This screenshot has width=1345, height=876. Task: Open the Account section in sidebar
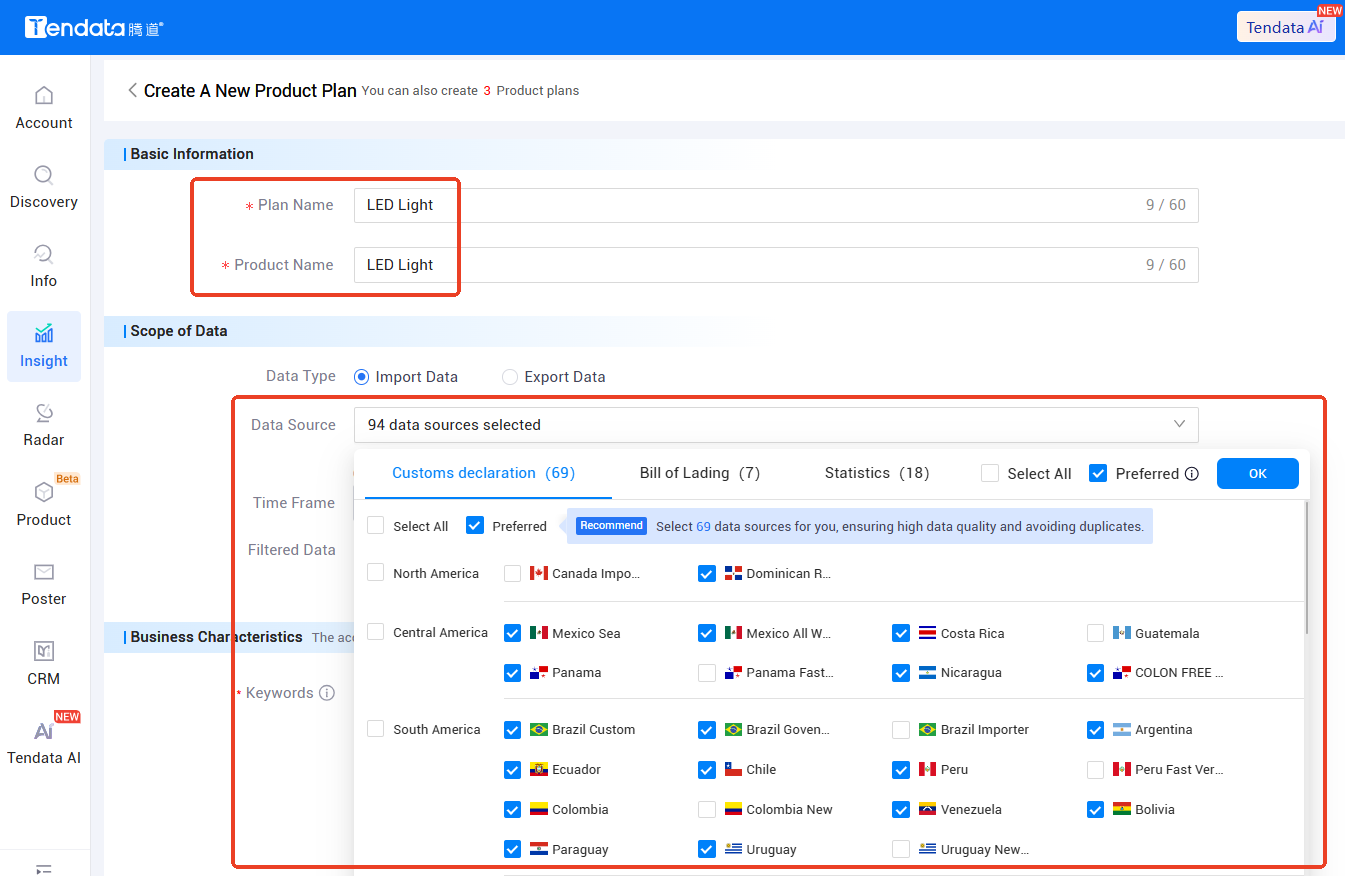[44, 109]
